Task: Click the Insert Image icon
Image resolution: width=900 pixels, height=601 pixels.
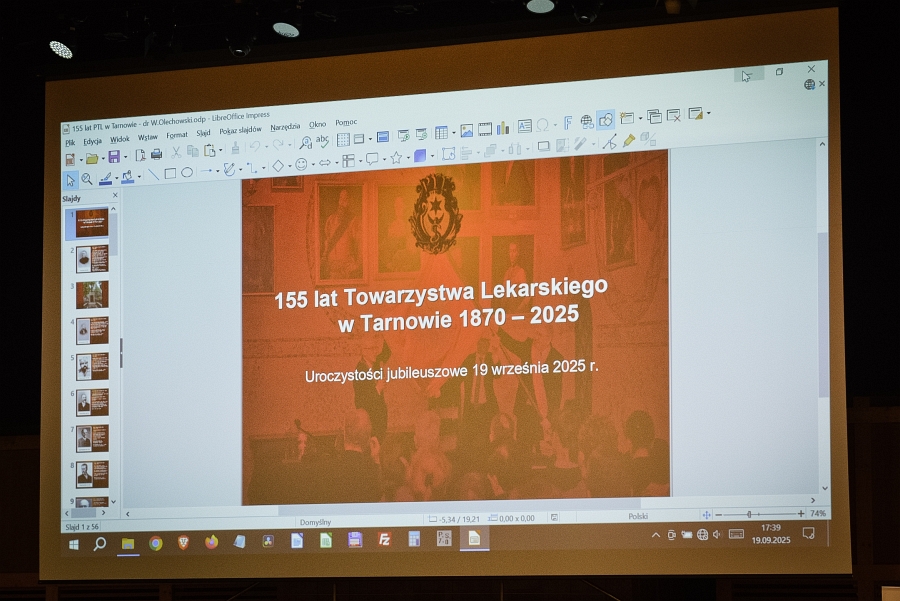Action: 466,130
